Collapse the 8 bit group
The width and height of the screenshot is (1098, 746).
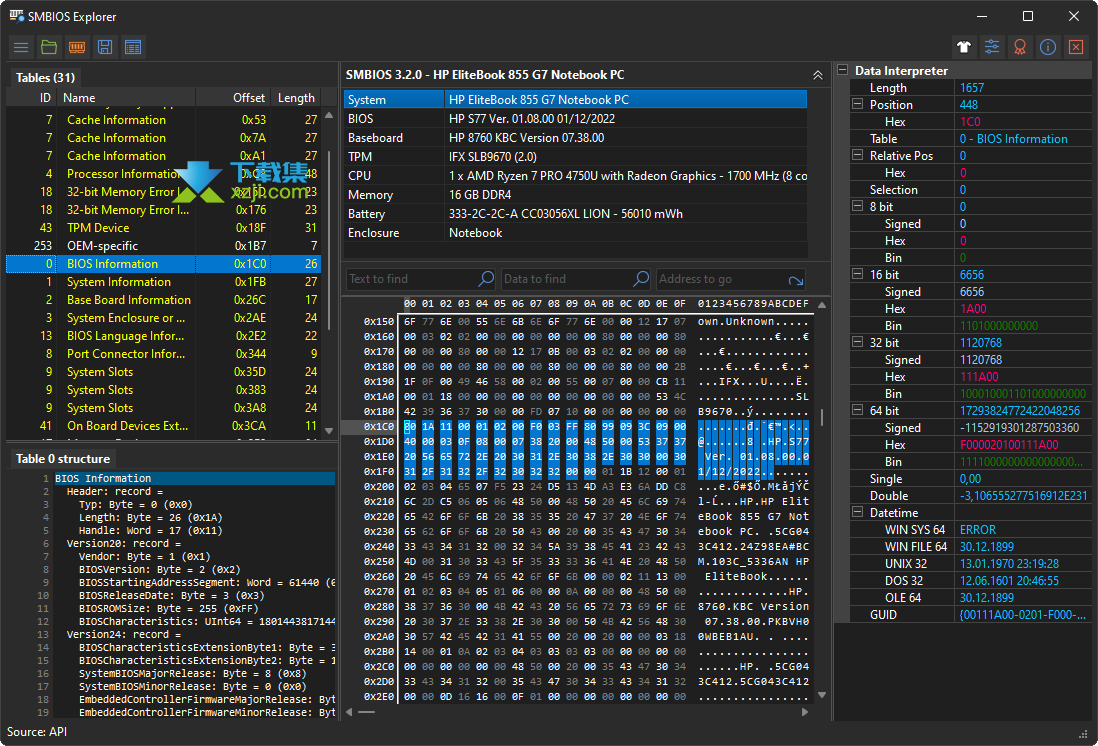tap(857, 207)
